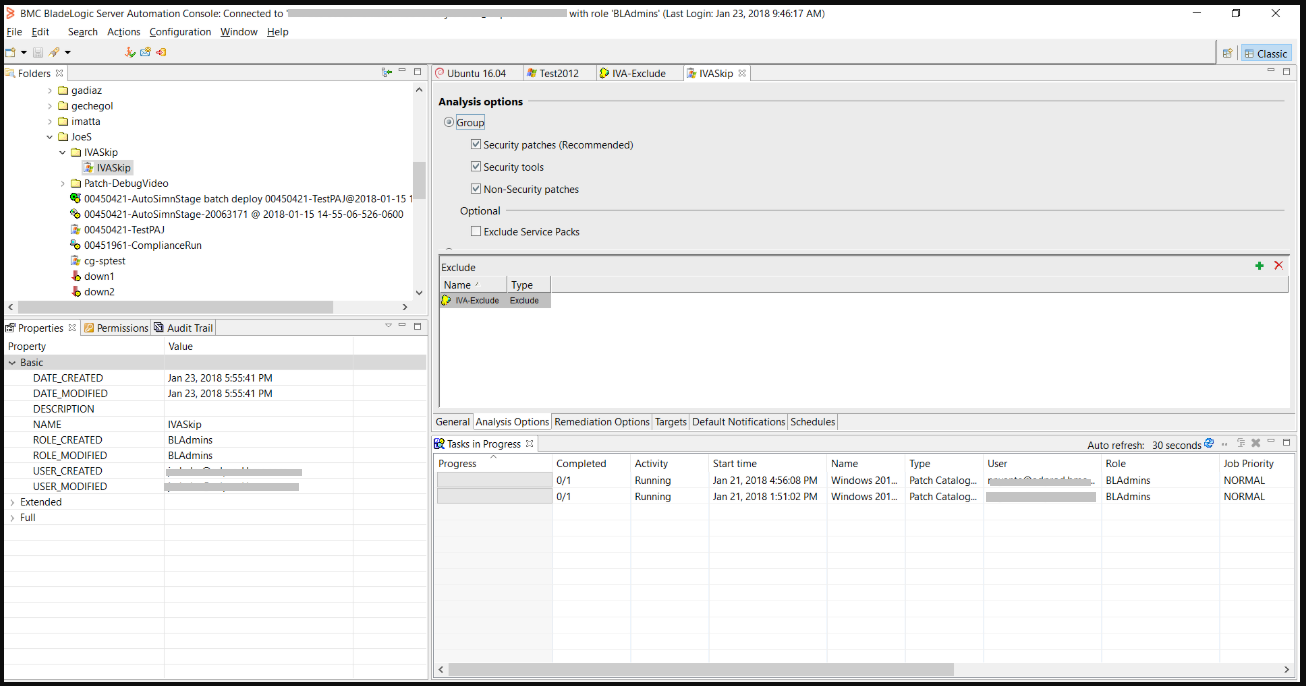
Task: Click the rocket launch toolbar icon
Action: [x=54, y=52]
